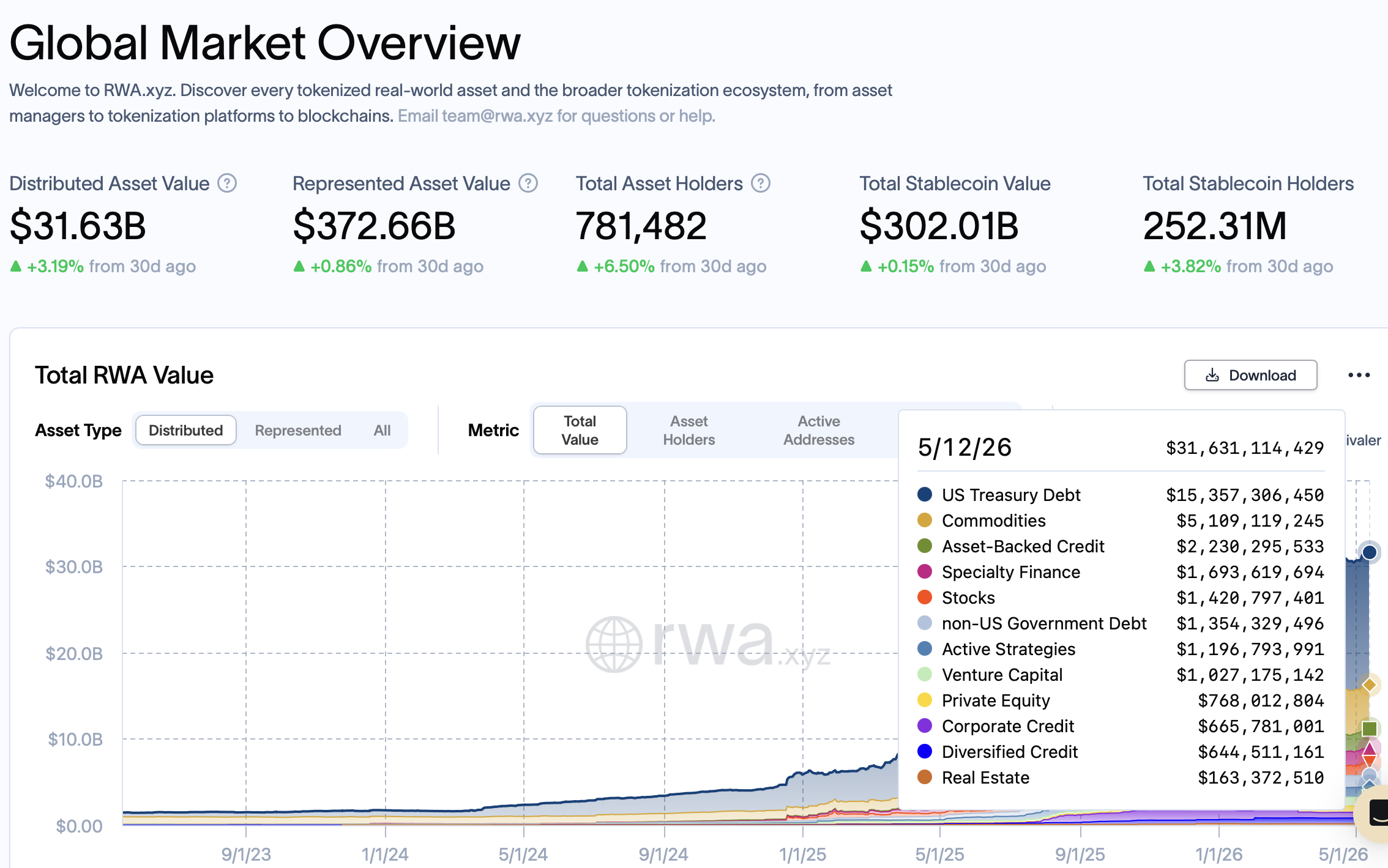This screenshot has width=1388, height=868.
Task: Click the green square Asset-Backed Credit marker
Action: coord(1370,729)
